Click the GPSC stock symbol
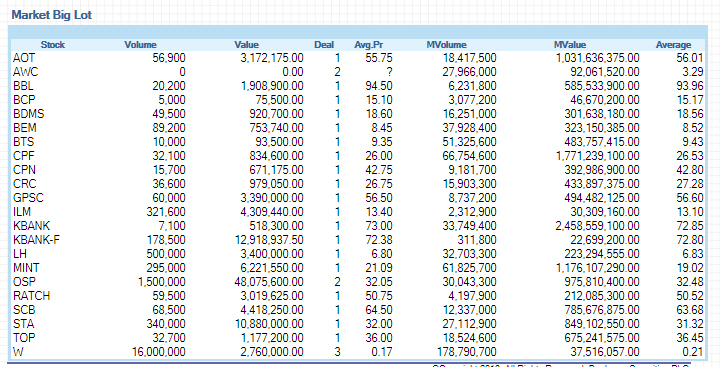Image resolution: width=720 pixels, height=367 pixels. [28, 198]
